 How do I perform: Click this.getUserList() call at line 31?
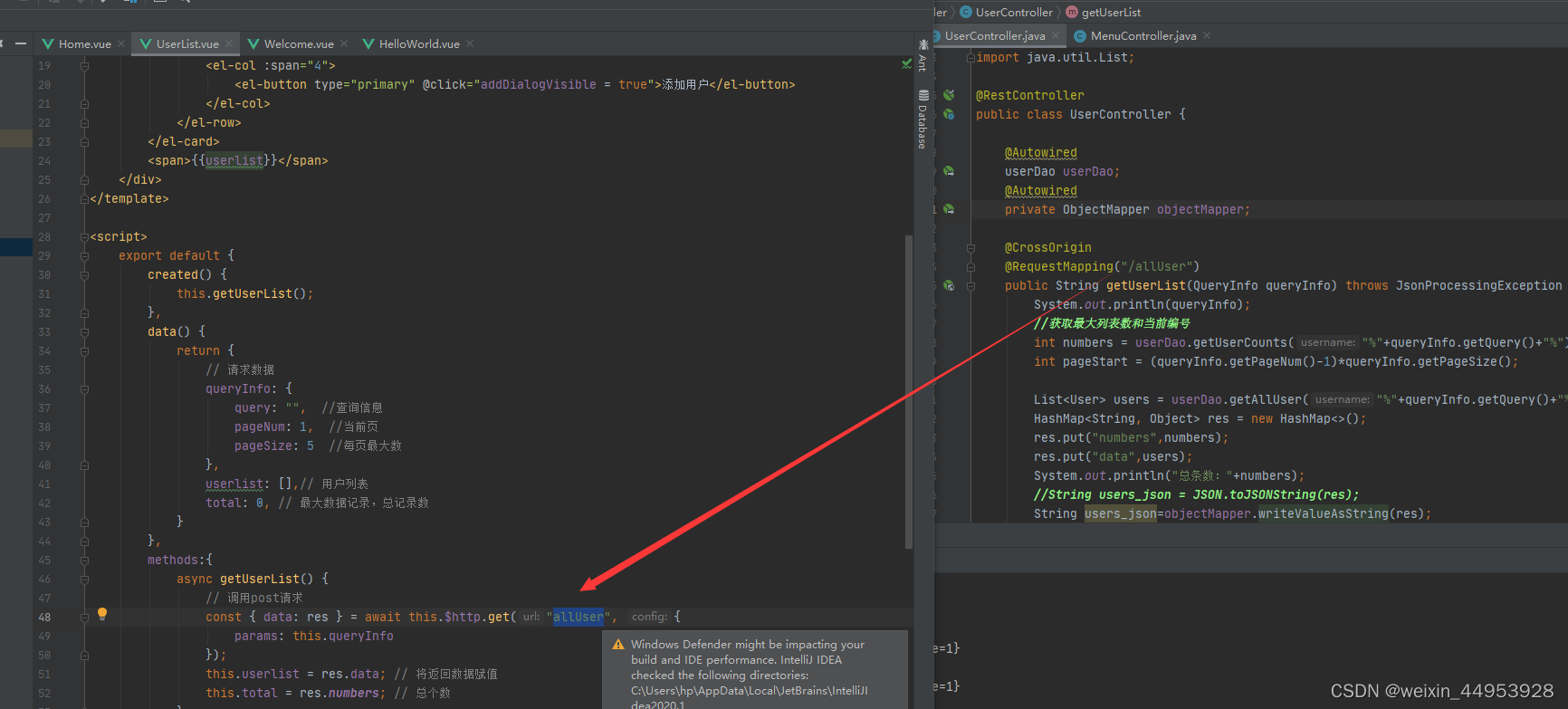click(x=244, y=293)
